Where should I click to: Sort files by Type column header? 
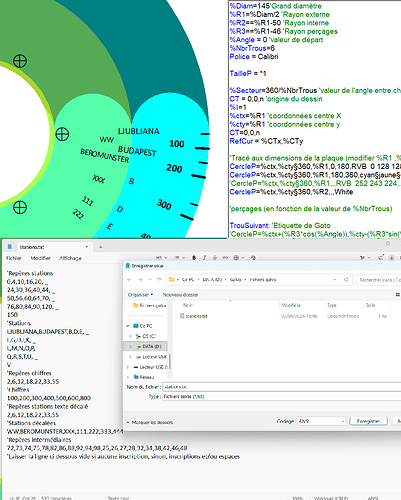click(332, 305)
